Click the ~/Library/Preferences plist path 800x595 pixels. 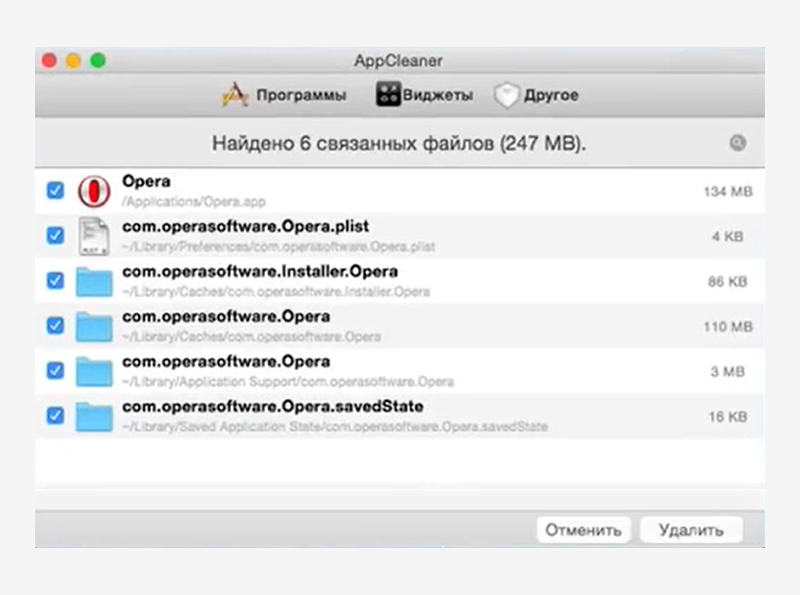(x=279, y=247)
